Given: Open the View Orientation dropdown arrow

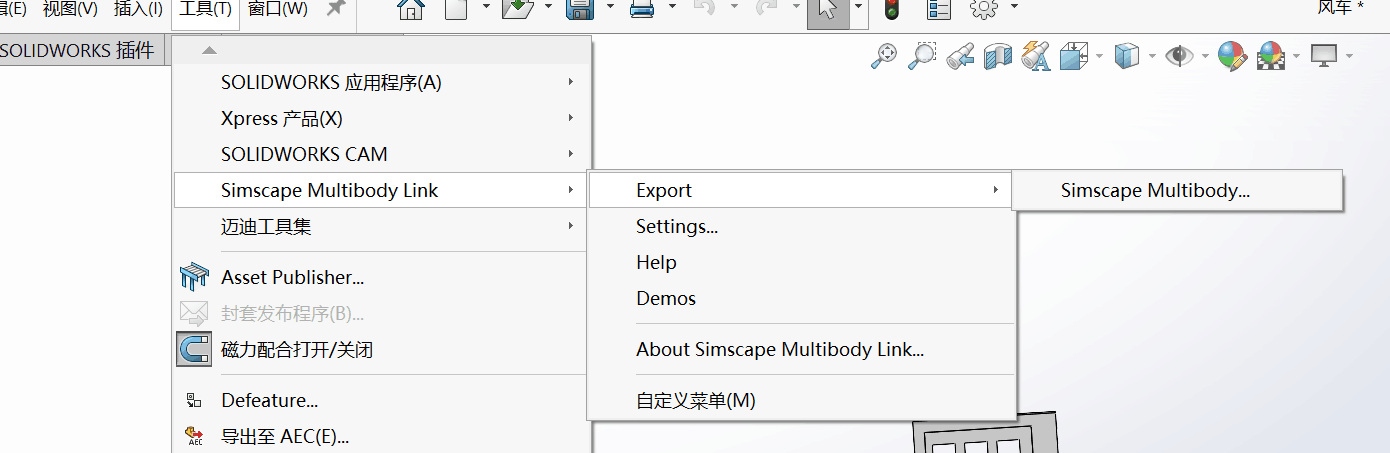Looking at the screenshot, I should click(x=1099, y=56).
